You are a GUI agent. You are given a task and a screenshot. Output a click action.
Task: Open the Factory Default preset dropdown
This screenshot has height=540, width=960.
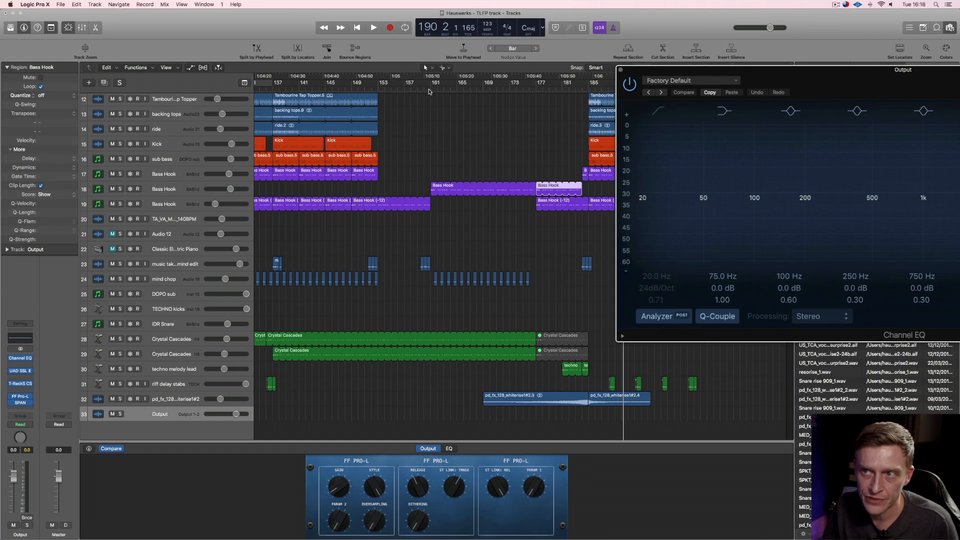point(691,80)
